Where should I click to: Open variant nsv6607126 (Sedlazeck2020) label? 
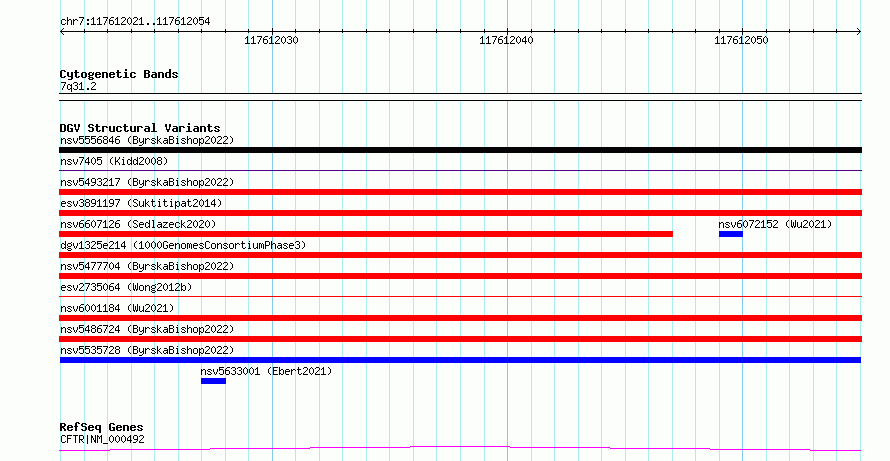(138, 224)
